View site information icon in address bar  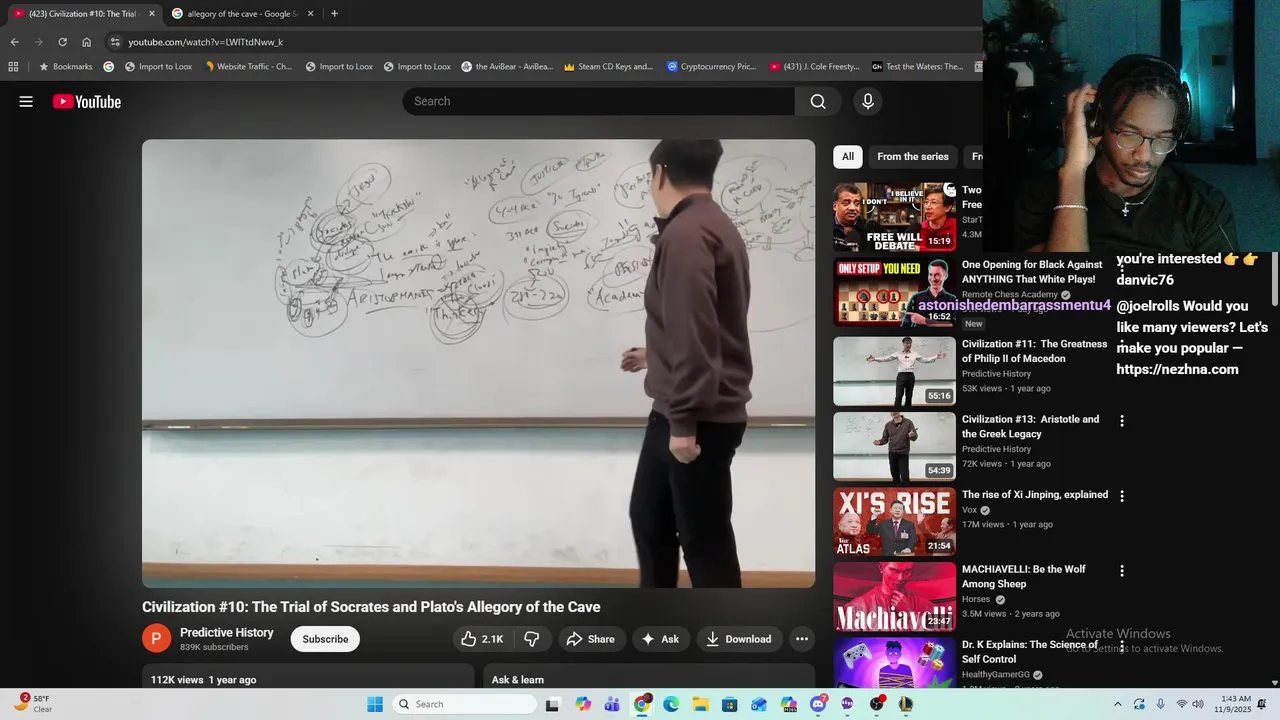coord(115,42)
